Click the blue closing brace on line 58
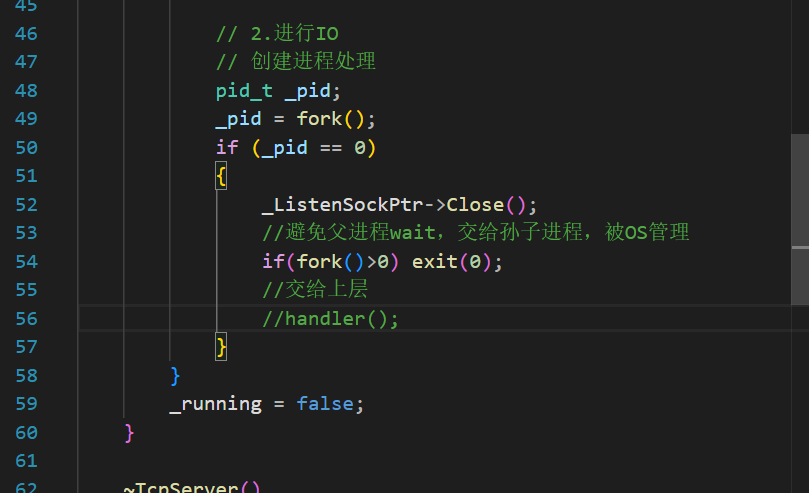Image resolution: width=809 pixels, height=493 pixels. click(175, 376)
